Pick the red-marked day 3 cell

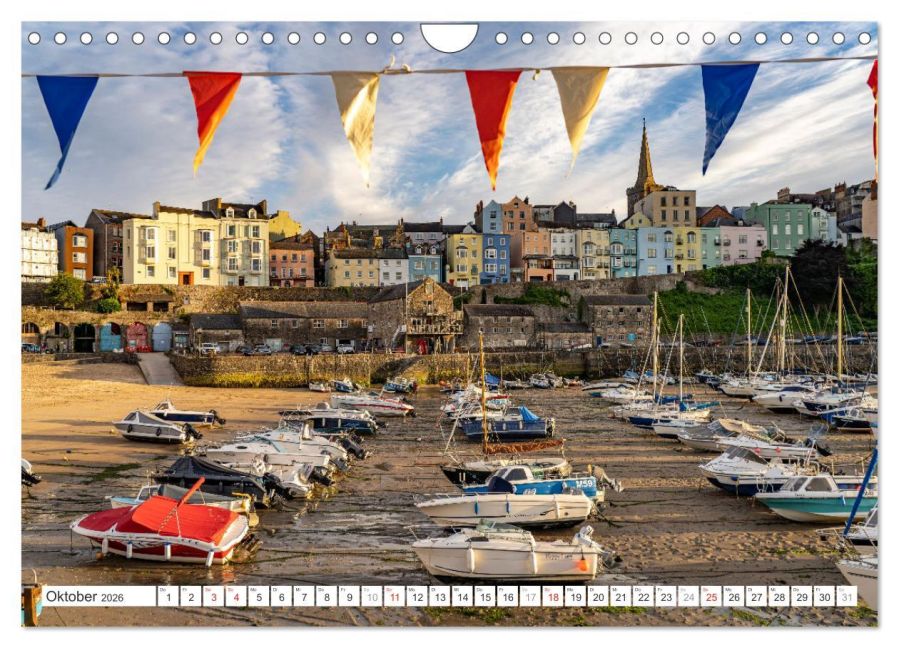pos(213,596)
